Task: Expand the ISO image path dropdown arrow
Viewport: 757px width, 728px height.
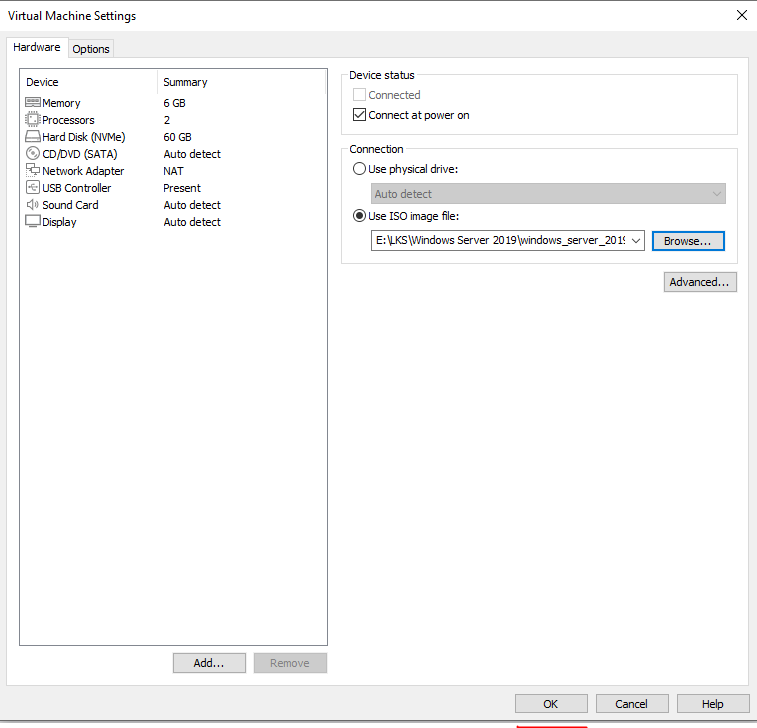Action: (636, 240)
